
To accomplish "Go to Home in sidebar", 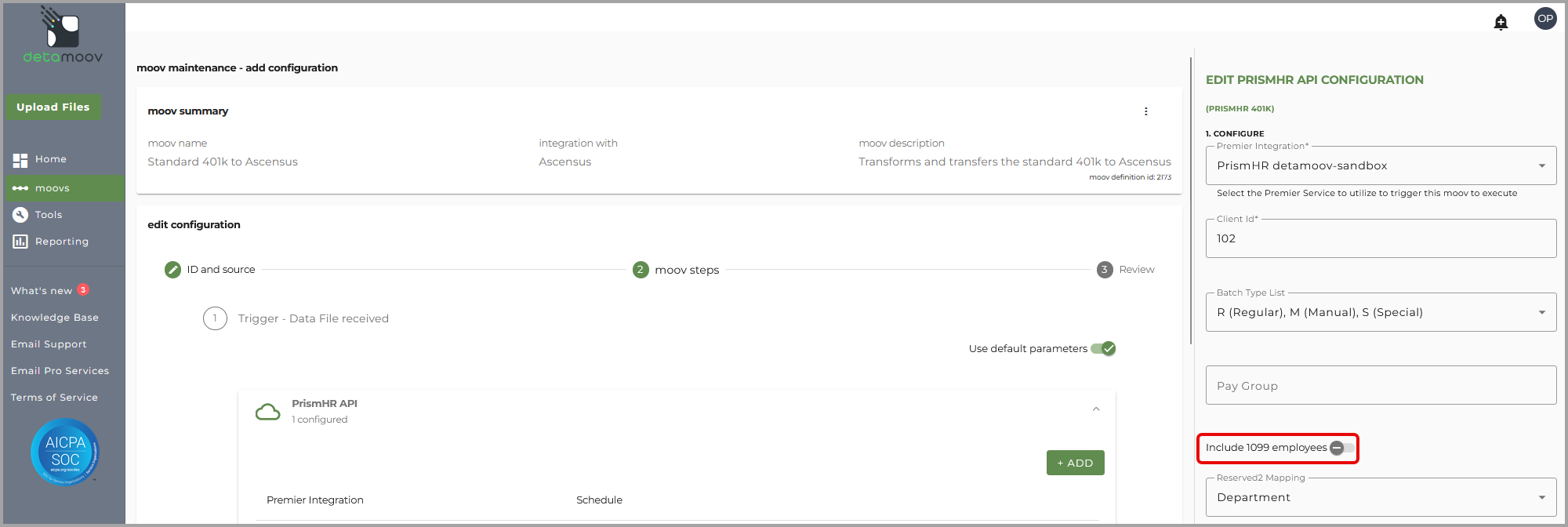I will pos(50,159).
